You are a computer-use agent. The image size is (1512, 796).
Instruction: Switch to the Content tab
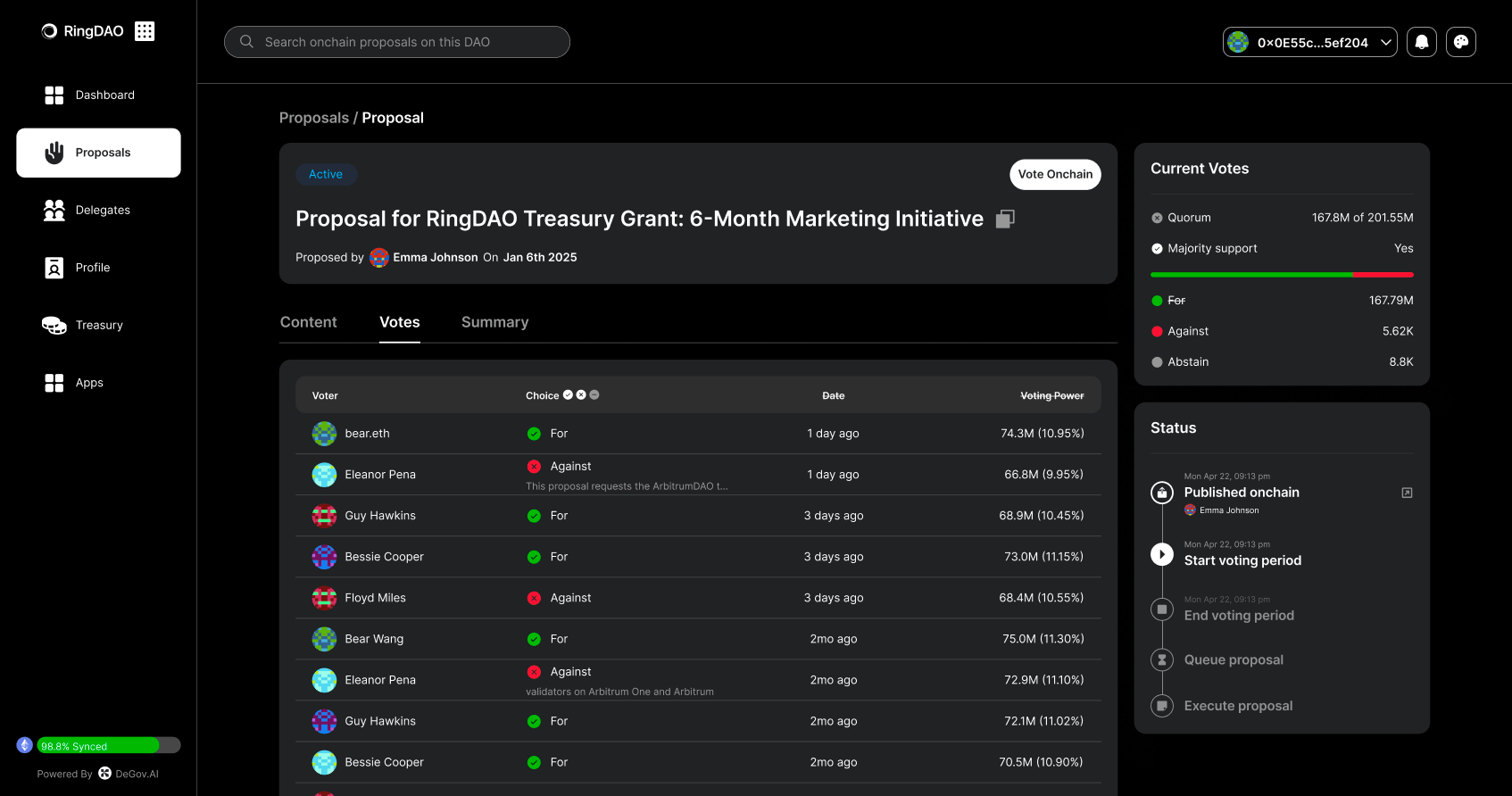click(308, 322)
